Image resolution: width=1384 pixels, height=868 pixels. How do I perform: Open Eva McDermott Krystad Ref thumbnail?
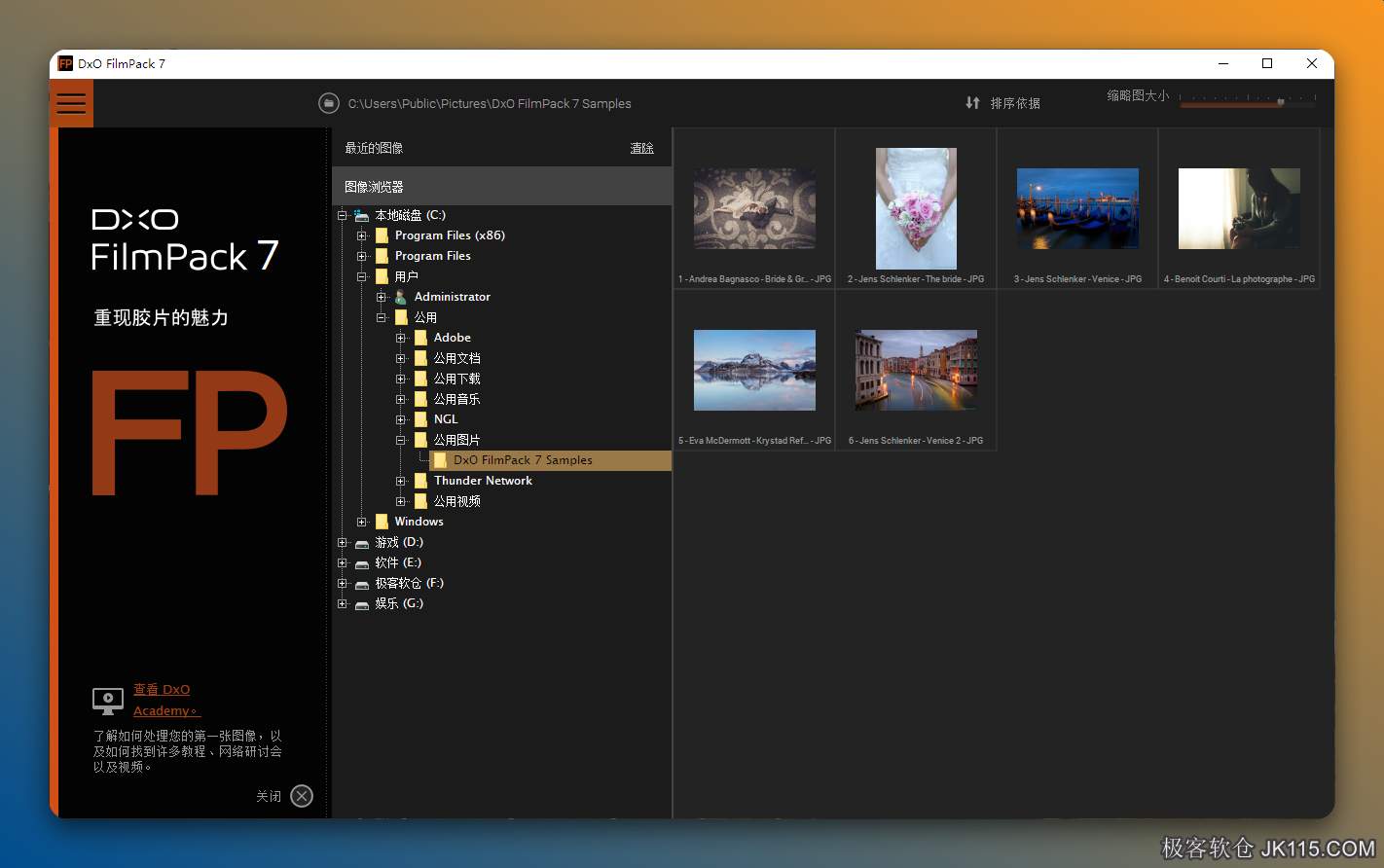(x=754, y=370)
